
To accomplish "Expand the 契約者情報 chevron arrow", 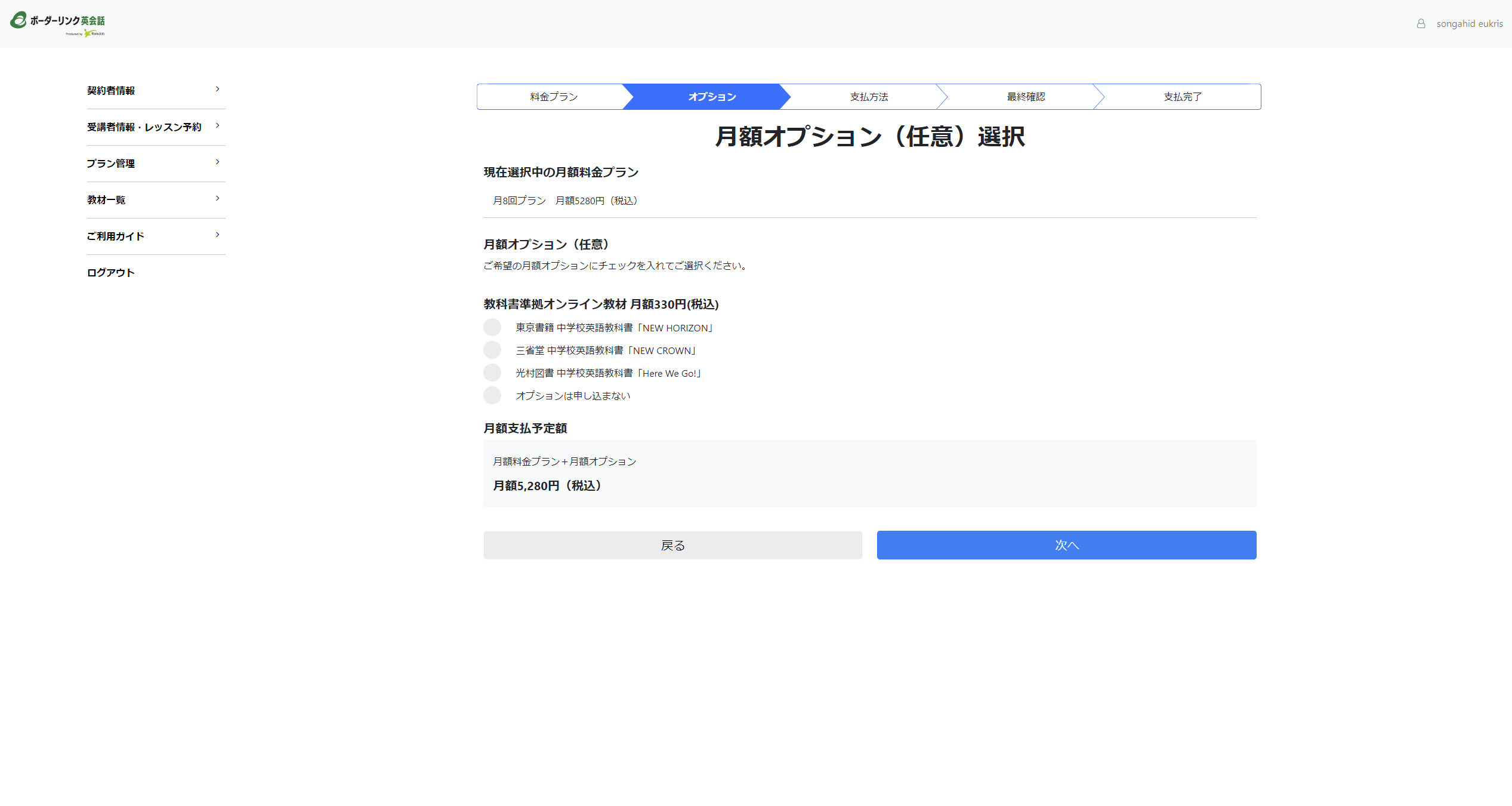I will point(217,90).
